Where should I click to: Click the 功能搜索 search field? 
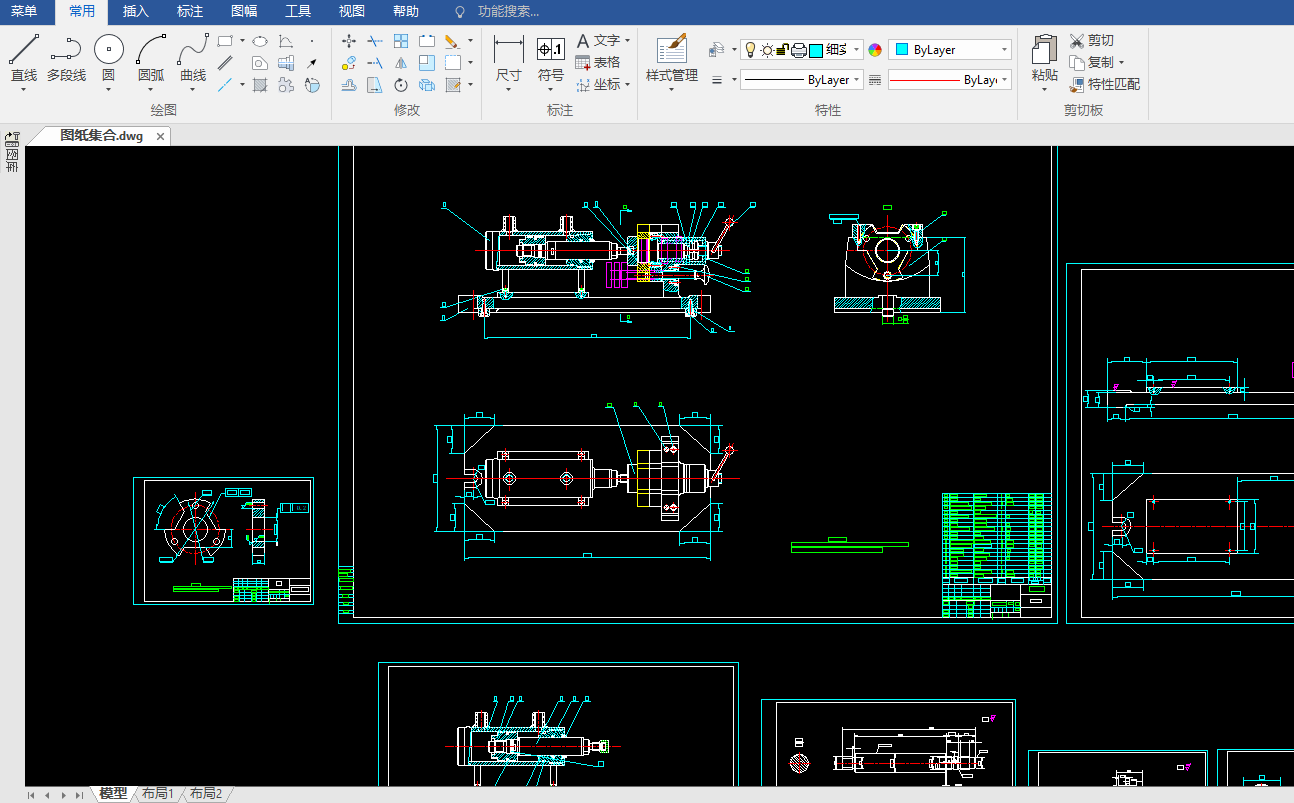tap(508, 12)
